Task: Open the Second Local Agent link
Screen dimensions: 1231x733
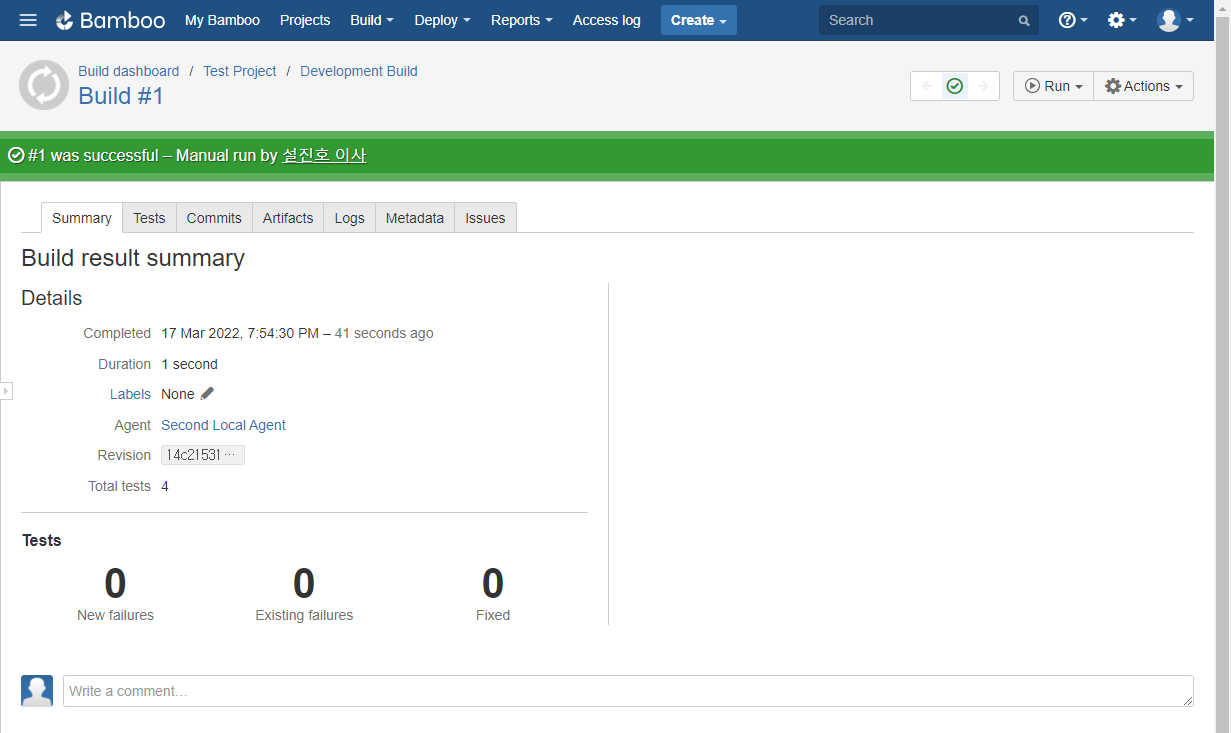Action: (223, 425)
